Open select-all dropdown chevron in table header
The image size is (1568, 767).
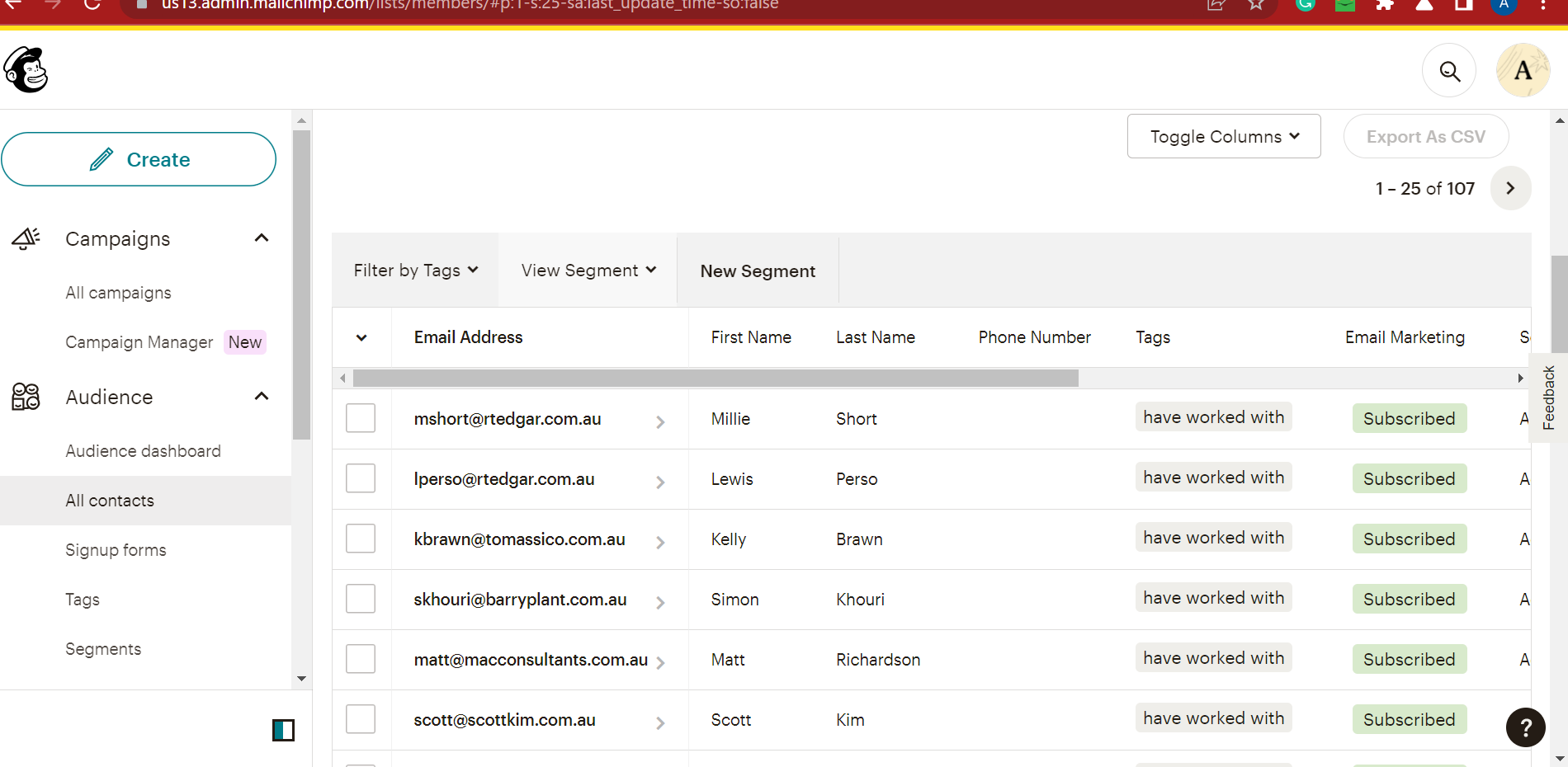[361, 337]
